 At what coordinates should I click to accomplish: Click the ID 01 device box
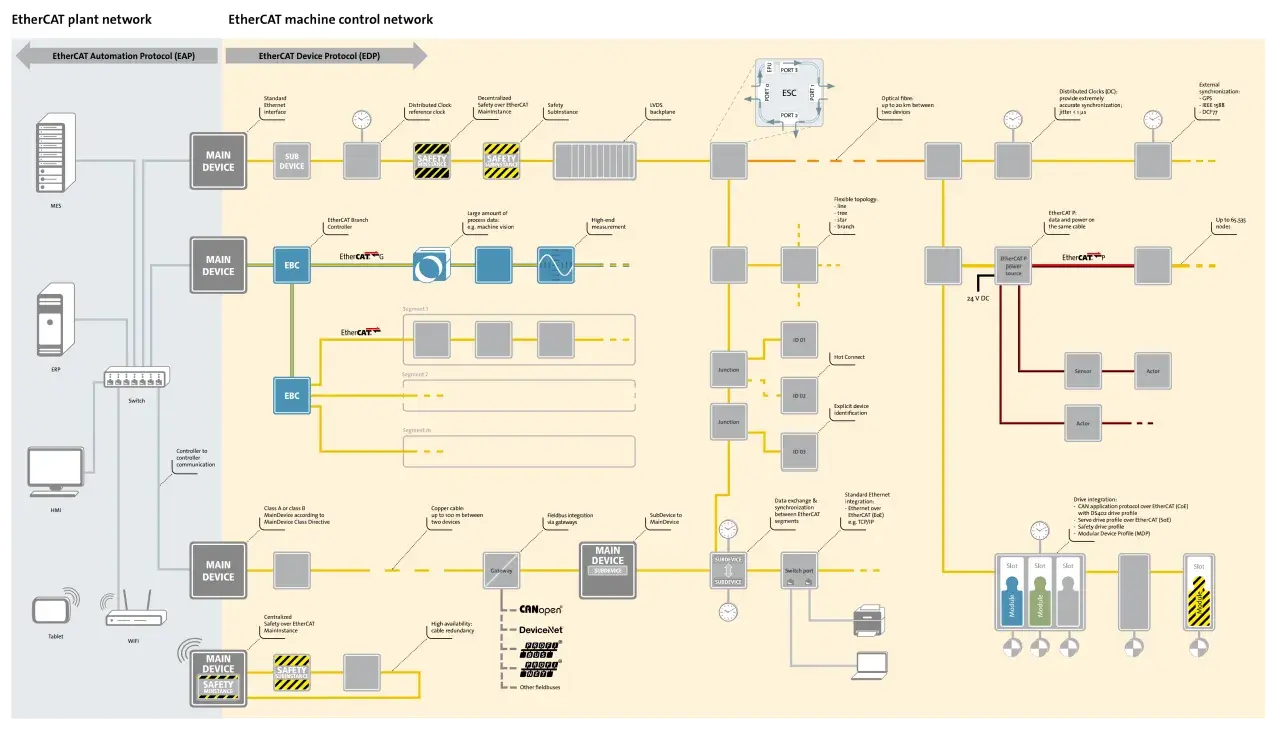799,342
